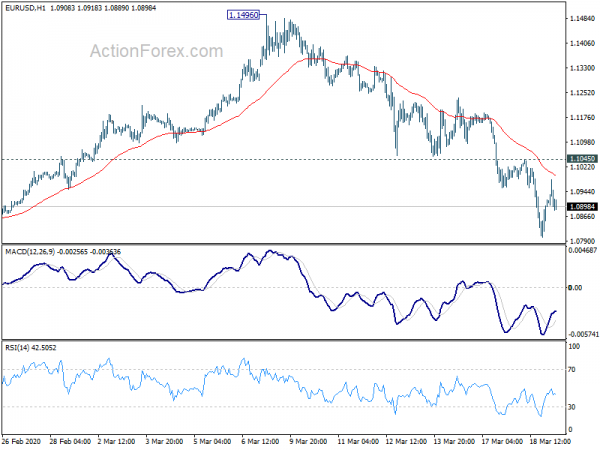The height and width of the screenshot is (450, 600).
Task: Click the 1.14840 price axis value
Action: tap(582, 18)
